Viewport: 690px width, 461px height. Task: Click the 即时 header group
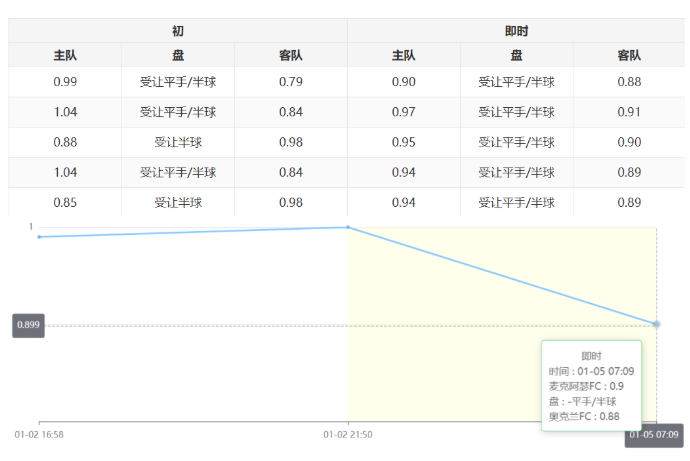pos(516,31)
